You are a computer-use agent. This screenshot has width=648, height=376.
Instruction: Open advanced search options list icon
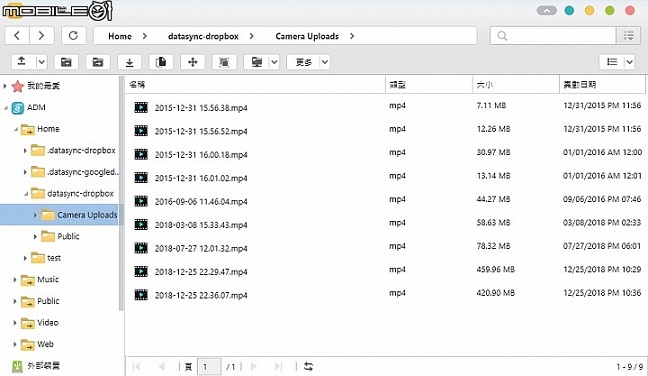point(629,36)
